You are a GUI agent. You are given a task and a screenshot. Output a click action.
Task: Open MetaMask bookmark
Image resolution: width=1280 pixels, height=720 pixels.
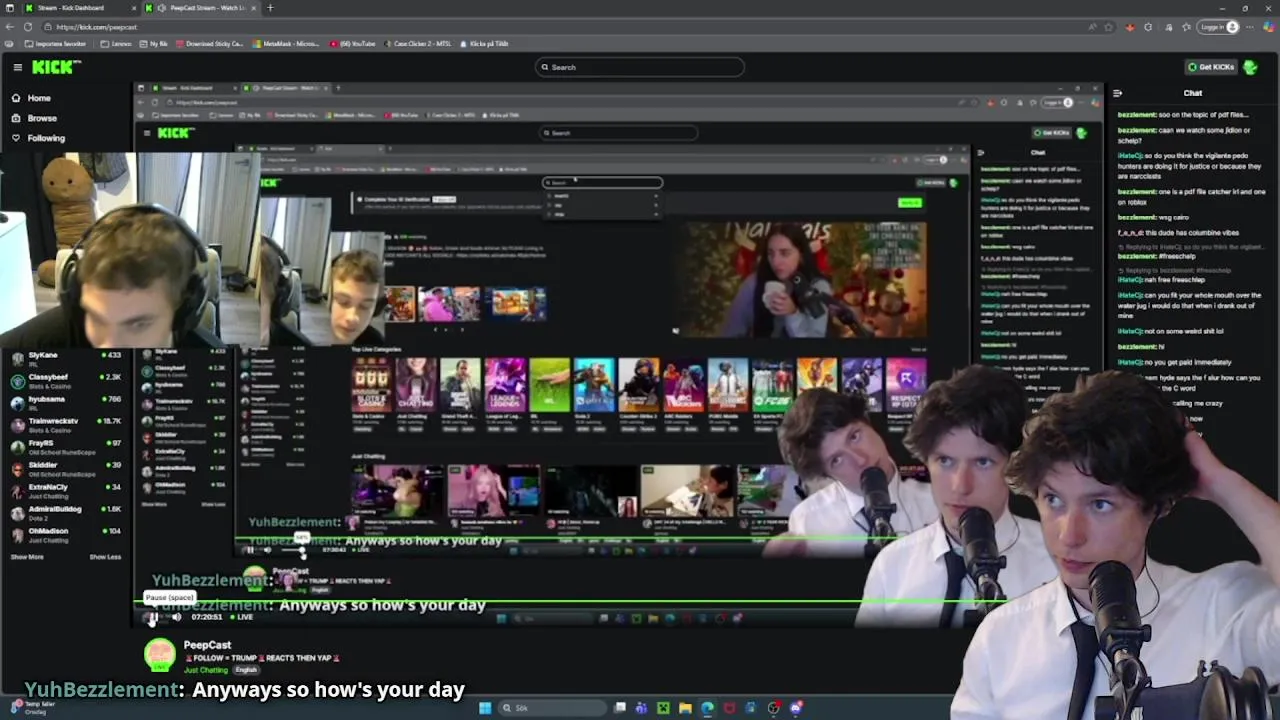[x=285, y=44]
